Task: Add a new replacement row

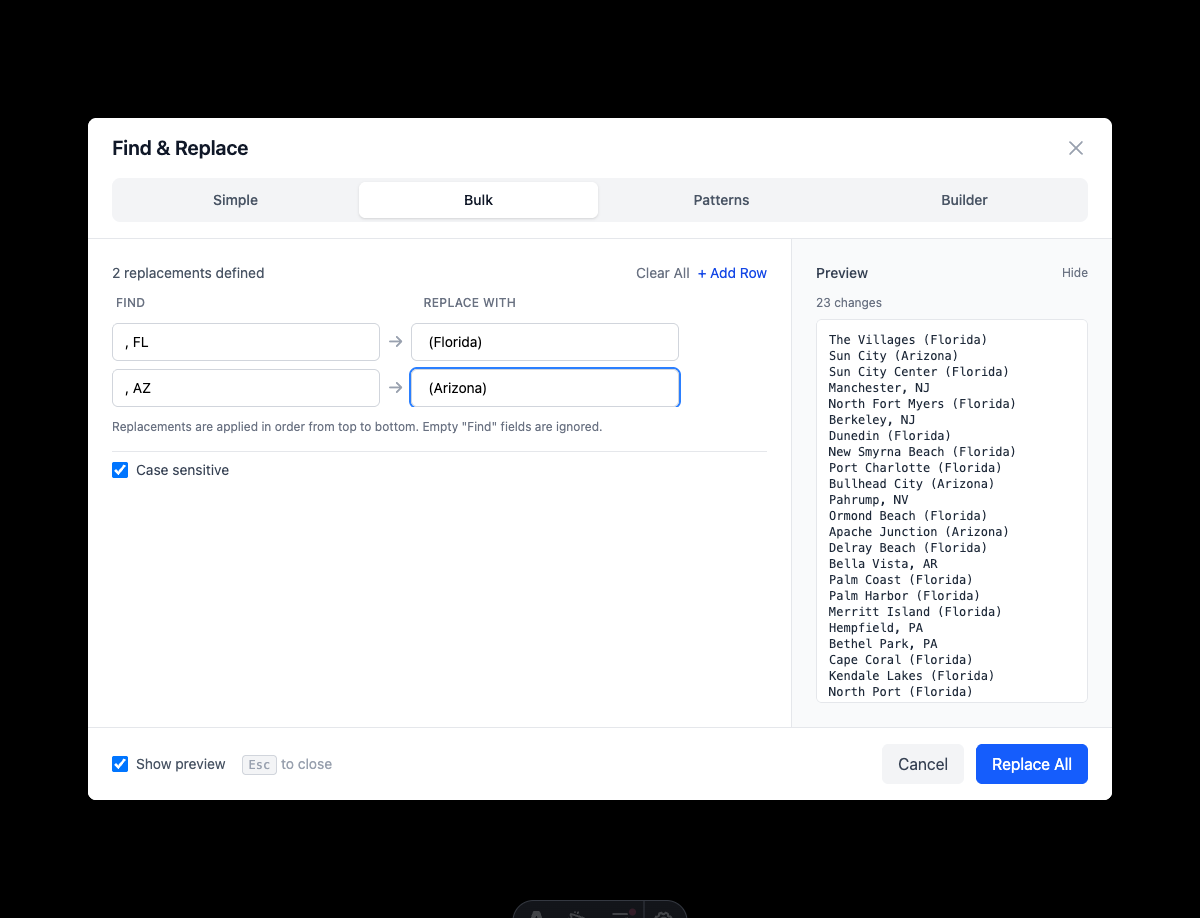Action: 732,272
